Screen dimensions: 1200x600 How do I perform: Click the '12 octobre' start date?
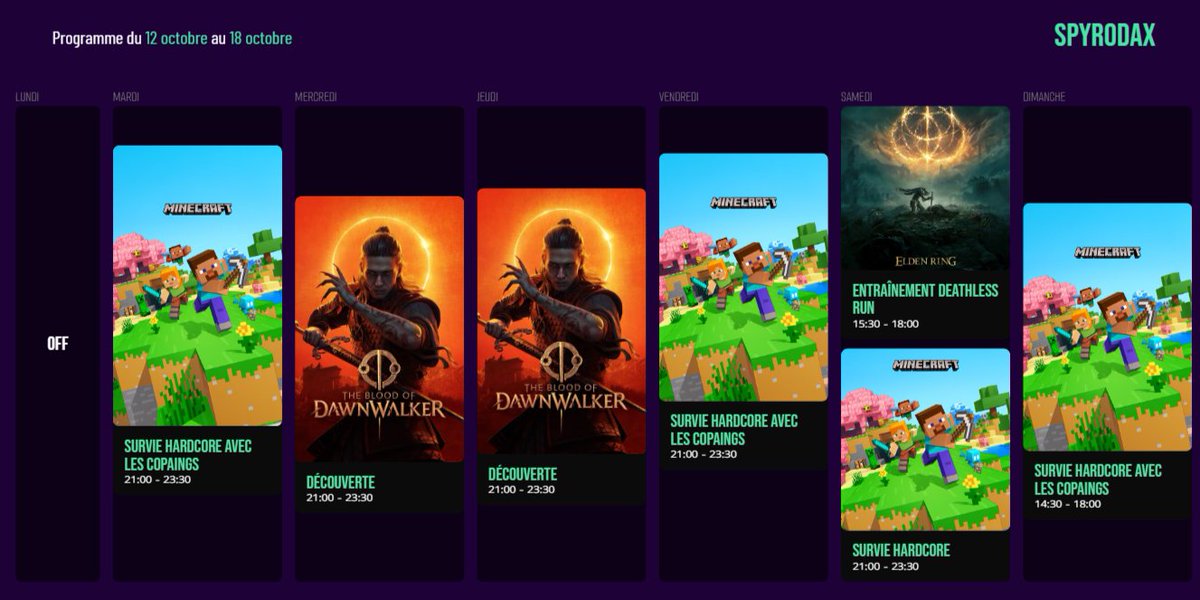point(176,38)
